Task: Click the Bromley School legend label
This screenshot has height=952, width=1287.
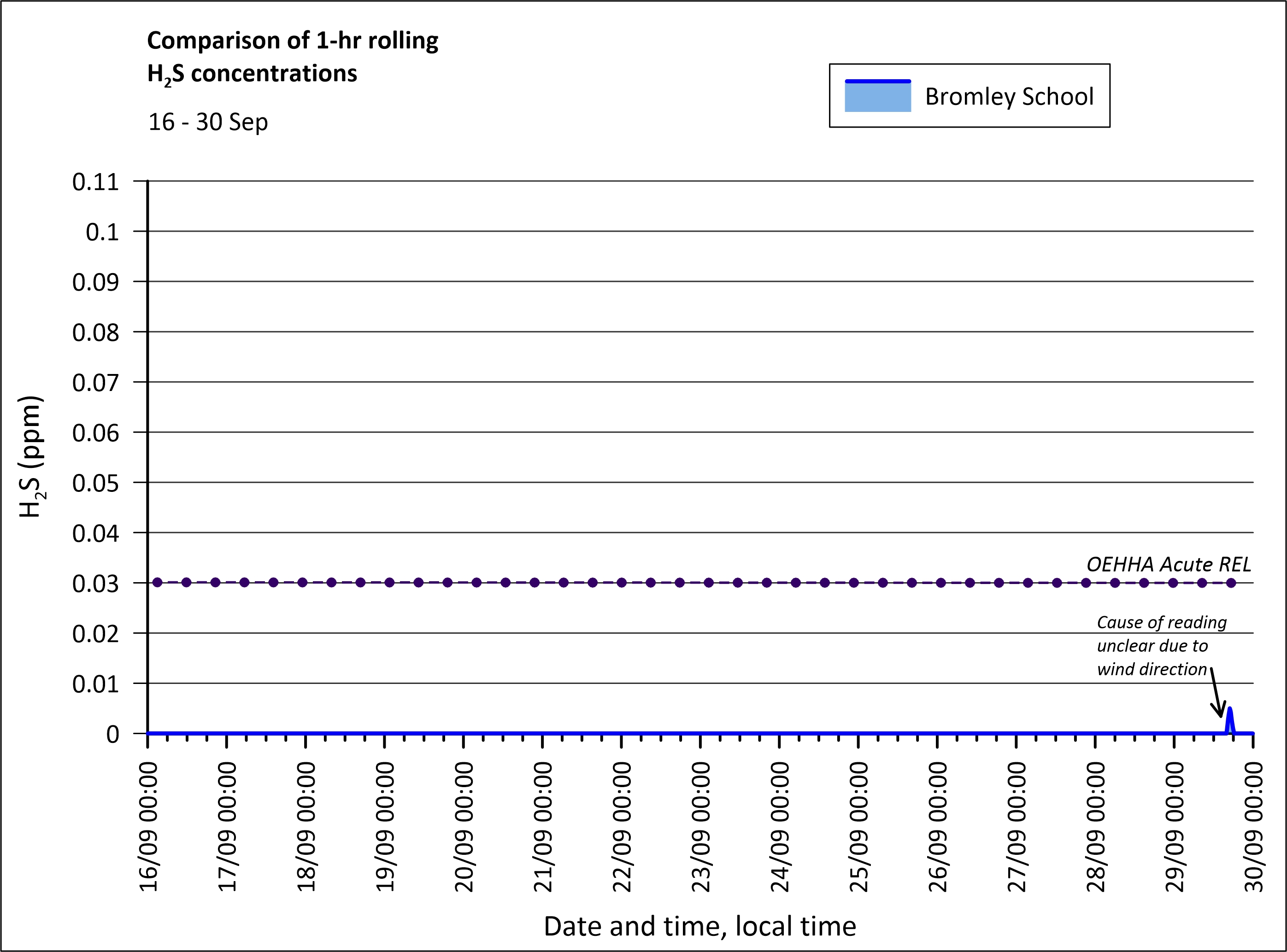Action: click(1009, 96)
